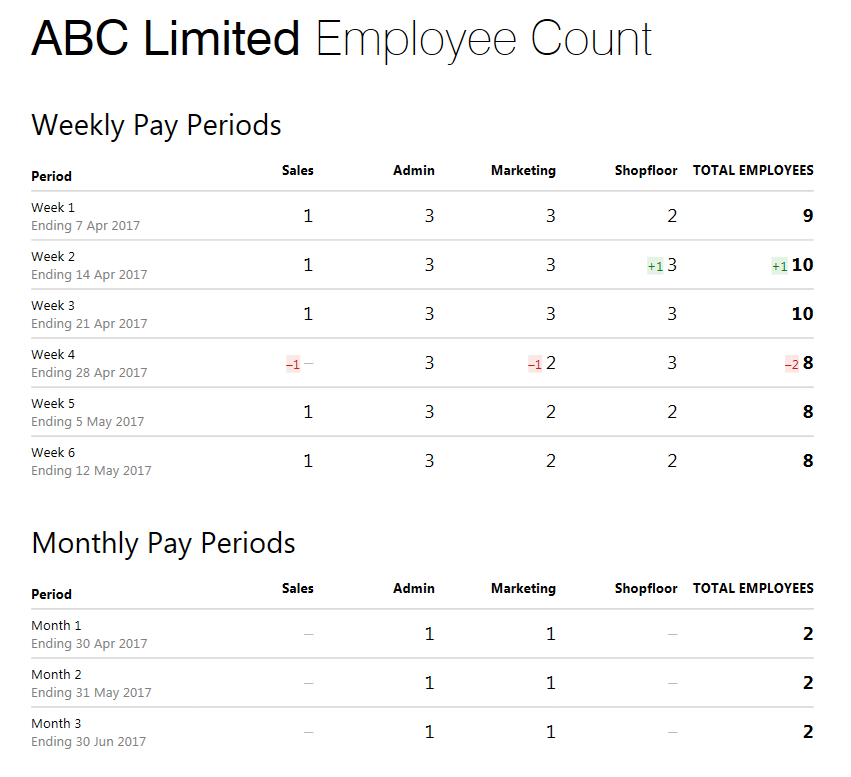Click the green +1 badge beside Week 2 total
851x777 pixels.
pos(779,266)
